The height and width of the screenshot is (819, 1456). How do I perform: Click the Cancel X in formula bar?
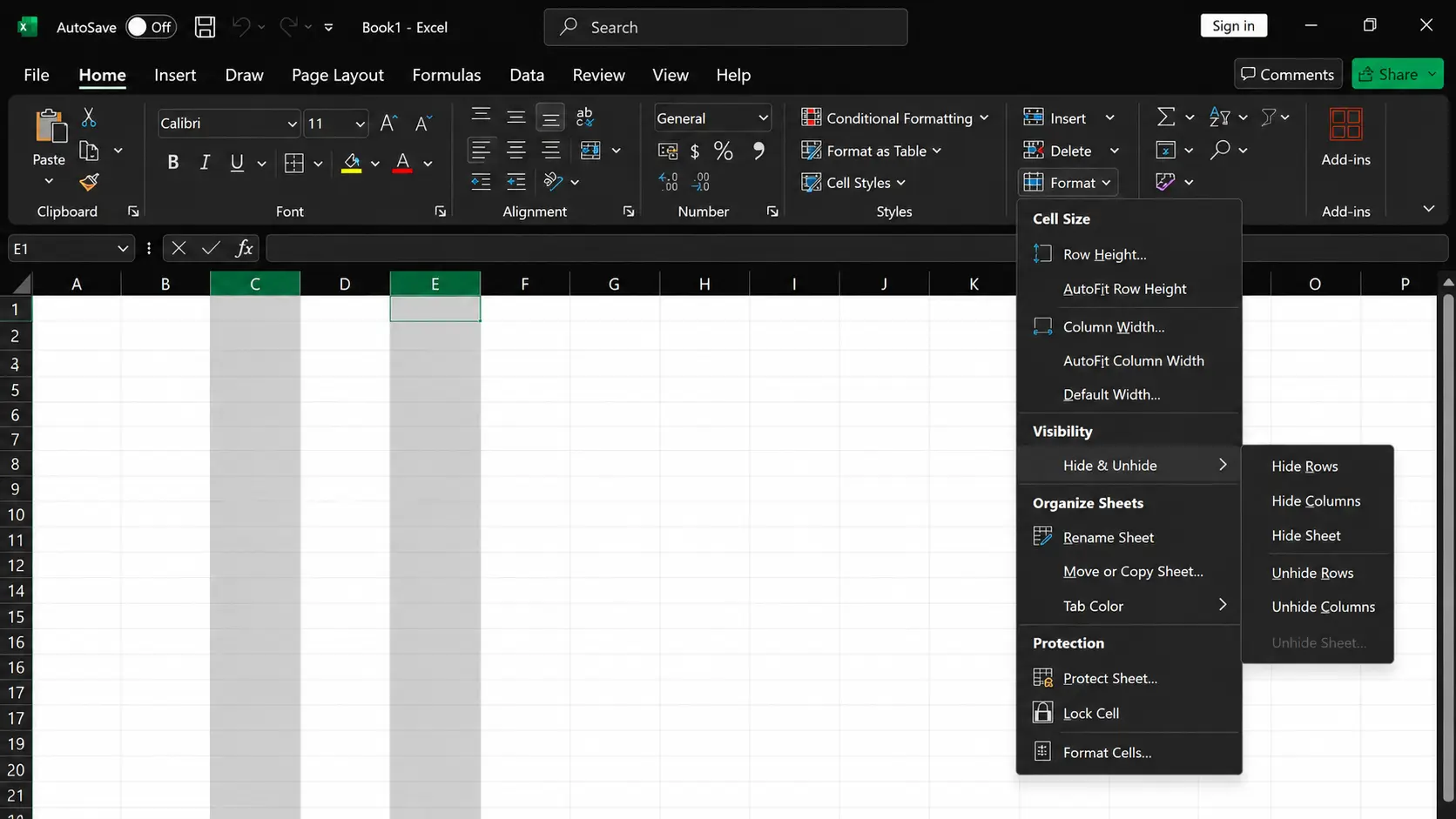point(179,248)
